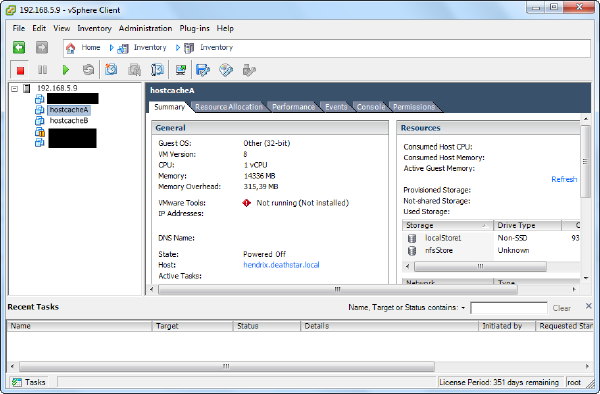Click the VM icon beside hostcacheB
The height and width of the screenshot is (394, 600).
[39, 120]
